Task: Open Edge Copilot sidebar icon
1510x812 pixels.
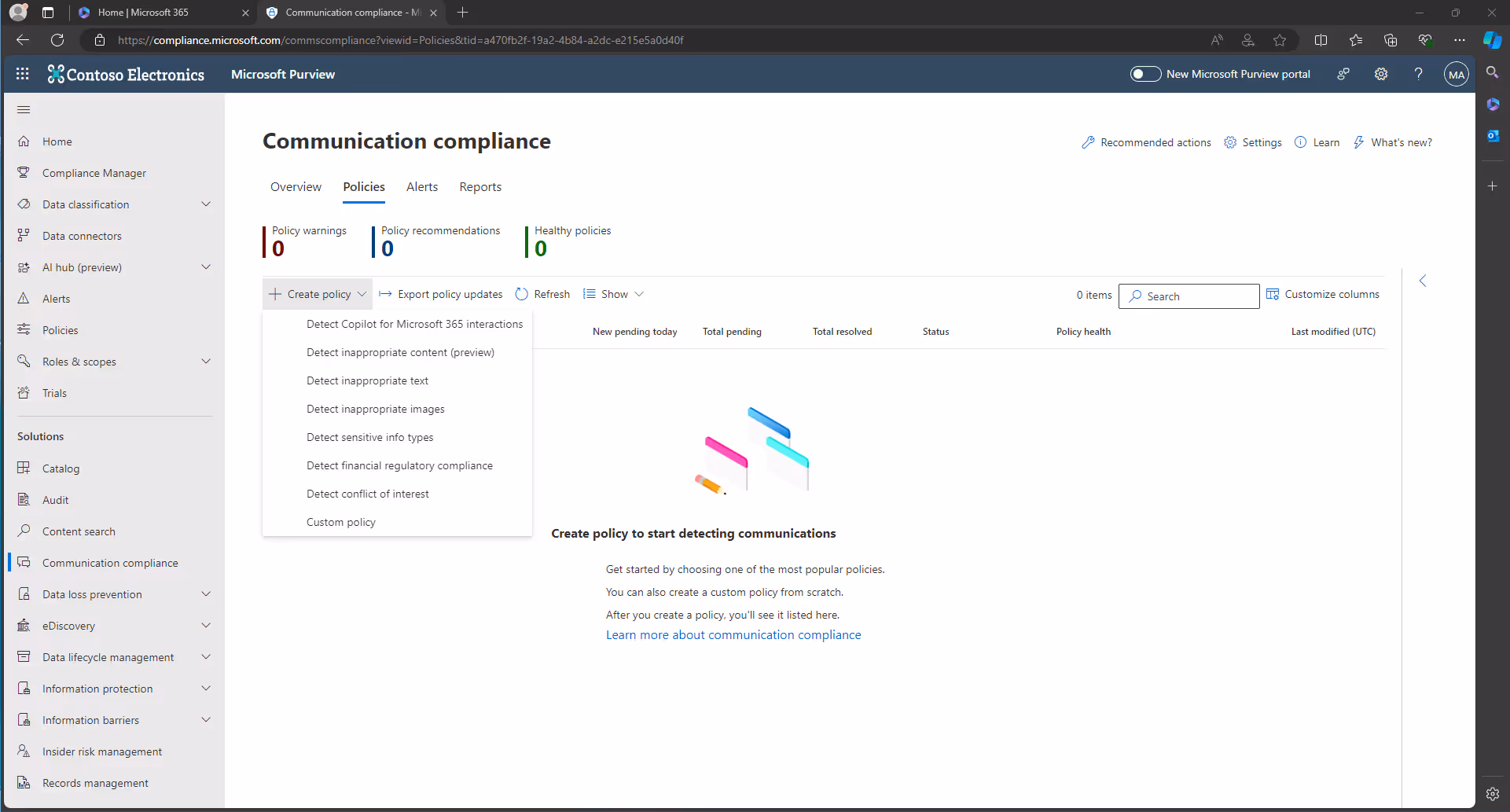Action: tap(1492, 40)
